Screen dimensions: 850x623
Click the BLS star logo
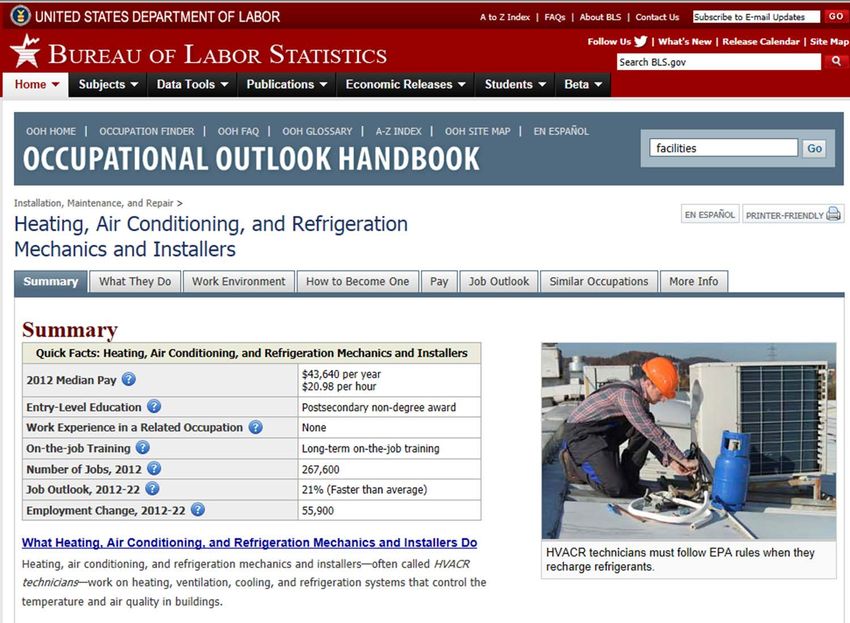25,51
